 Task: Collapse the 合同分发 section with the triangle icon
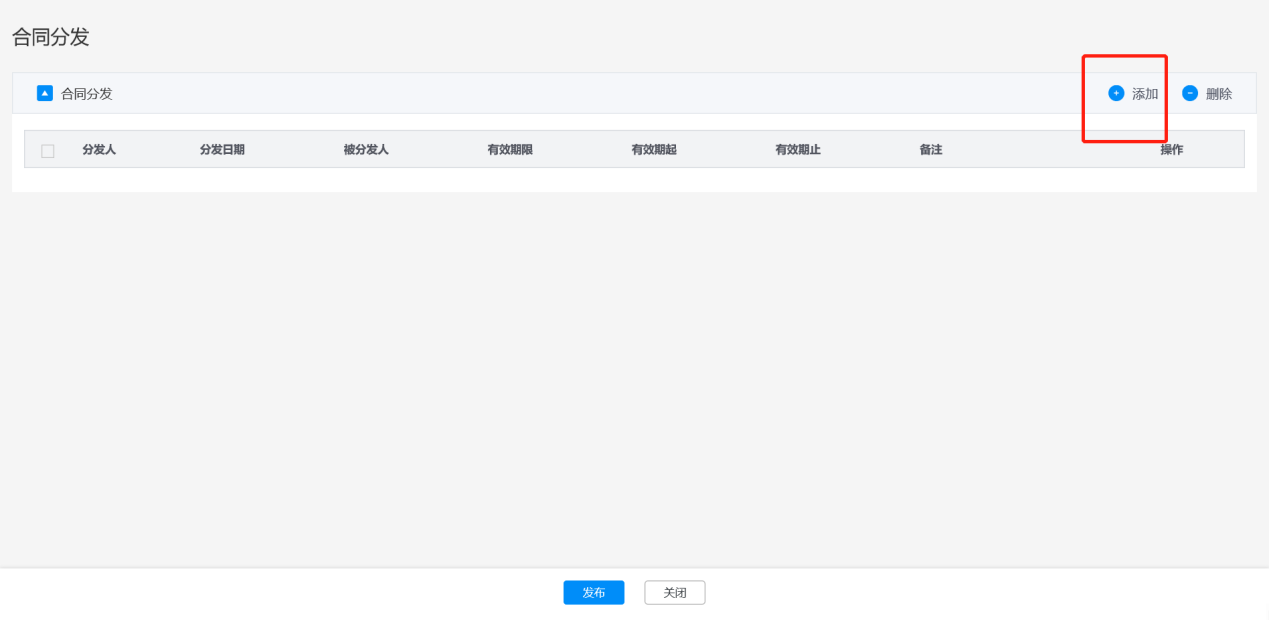(44, 93)
